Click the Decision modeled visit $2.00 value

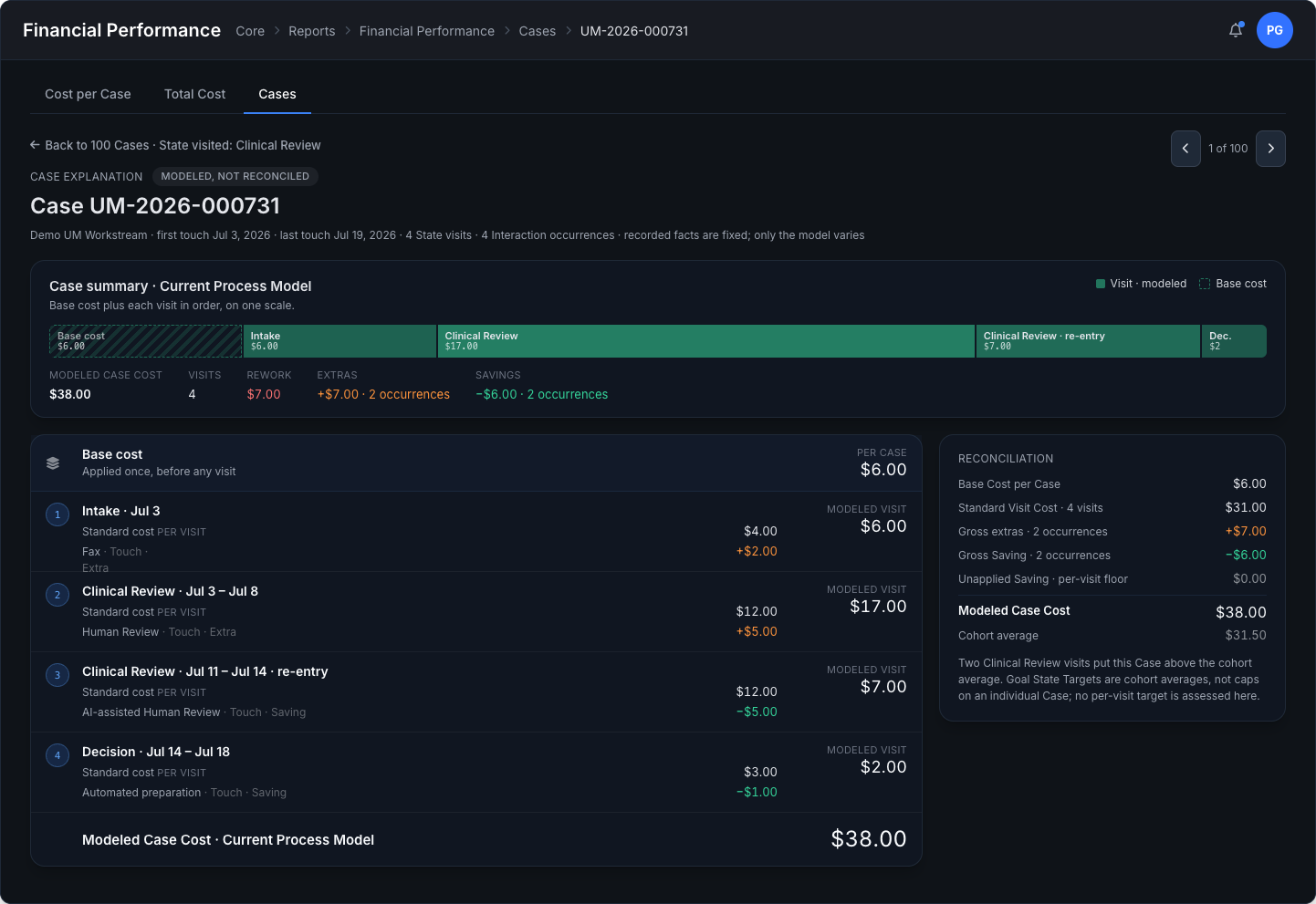click(x=883, y=767)
